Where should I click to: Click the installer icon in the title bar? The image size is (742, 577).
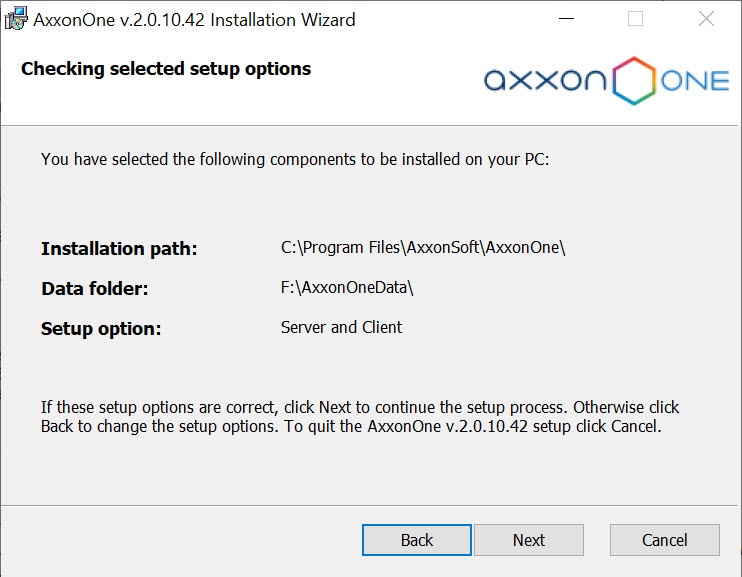click(x=15, y=19)
